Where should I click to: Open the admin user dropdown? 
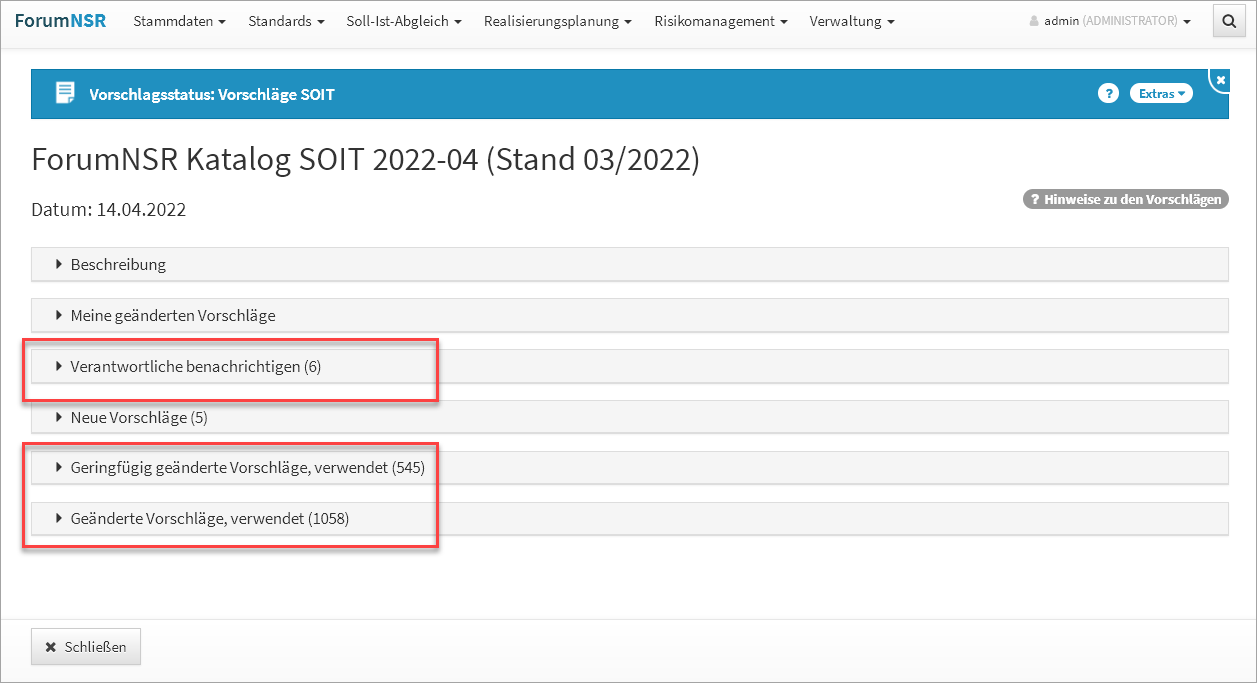tap(1110, 21)
